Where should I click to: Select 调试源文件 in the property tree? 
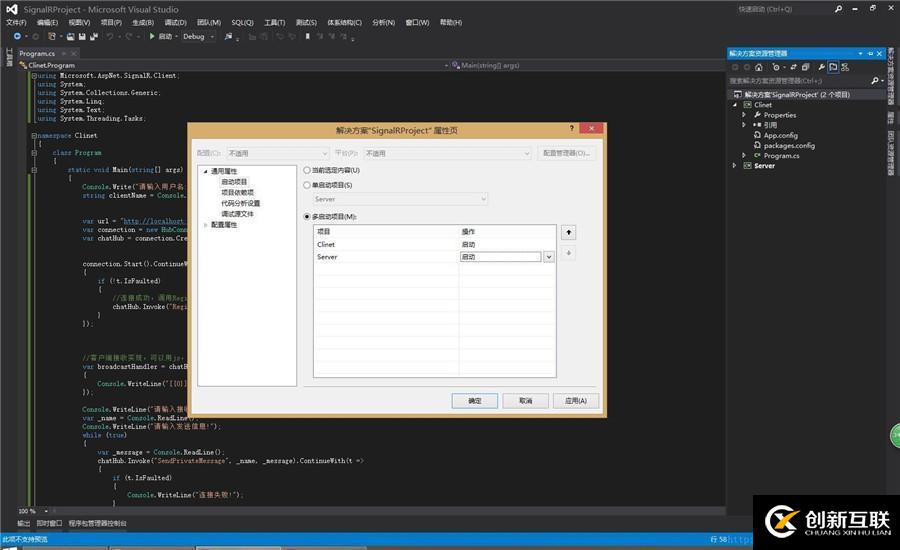(237, 214)
